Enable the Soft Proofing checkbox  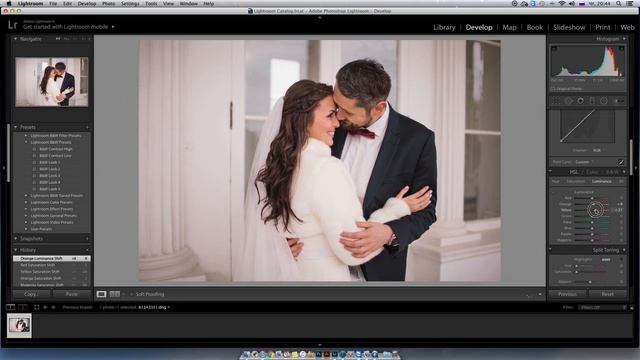coord(131,294)
